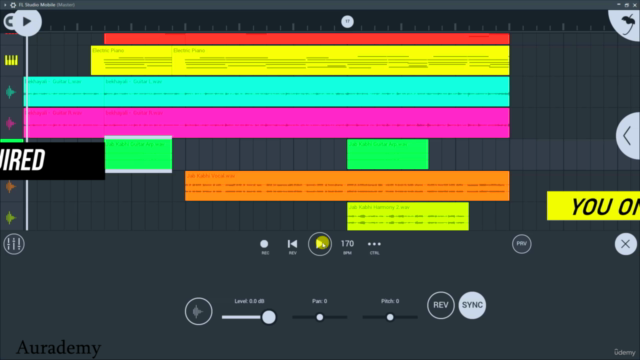Click the FL Studio fruit logo icon
This screenshot has width=640, height=360.
[x=627, y=24]
